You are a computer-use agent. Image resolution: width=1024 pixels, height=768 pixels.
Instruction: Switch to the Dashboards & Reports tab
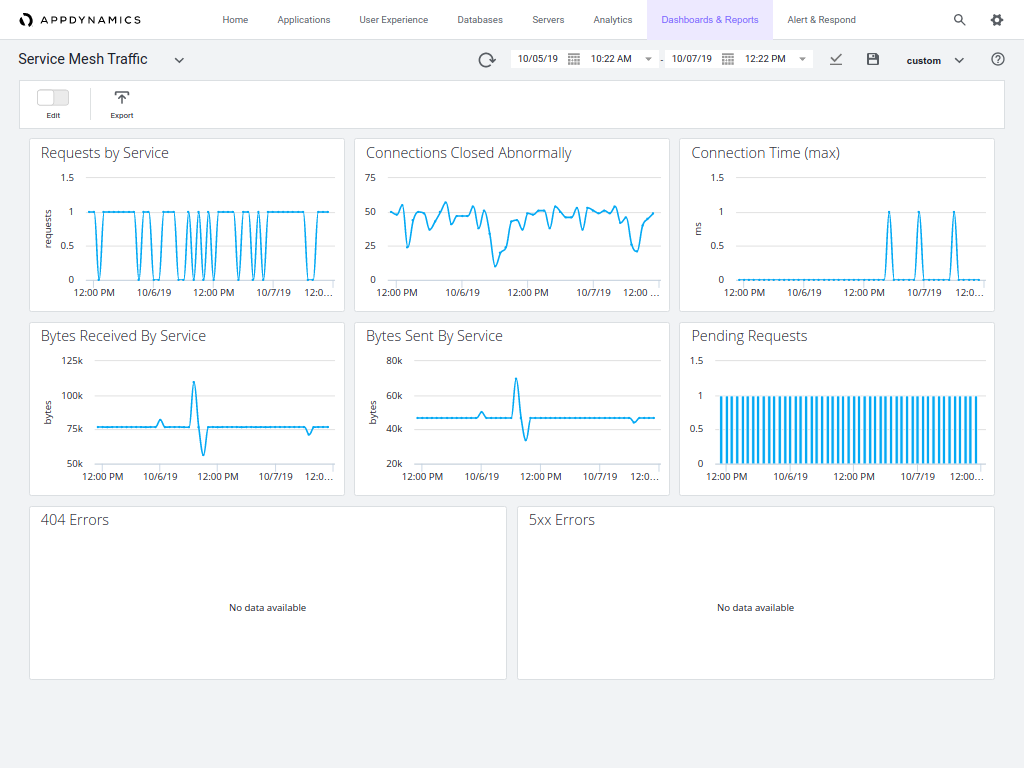click(x=709, y=19)
